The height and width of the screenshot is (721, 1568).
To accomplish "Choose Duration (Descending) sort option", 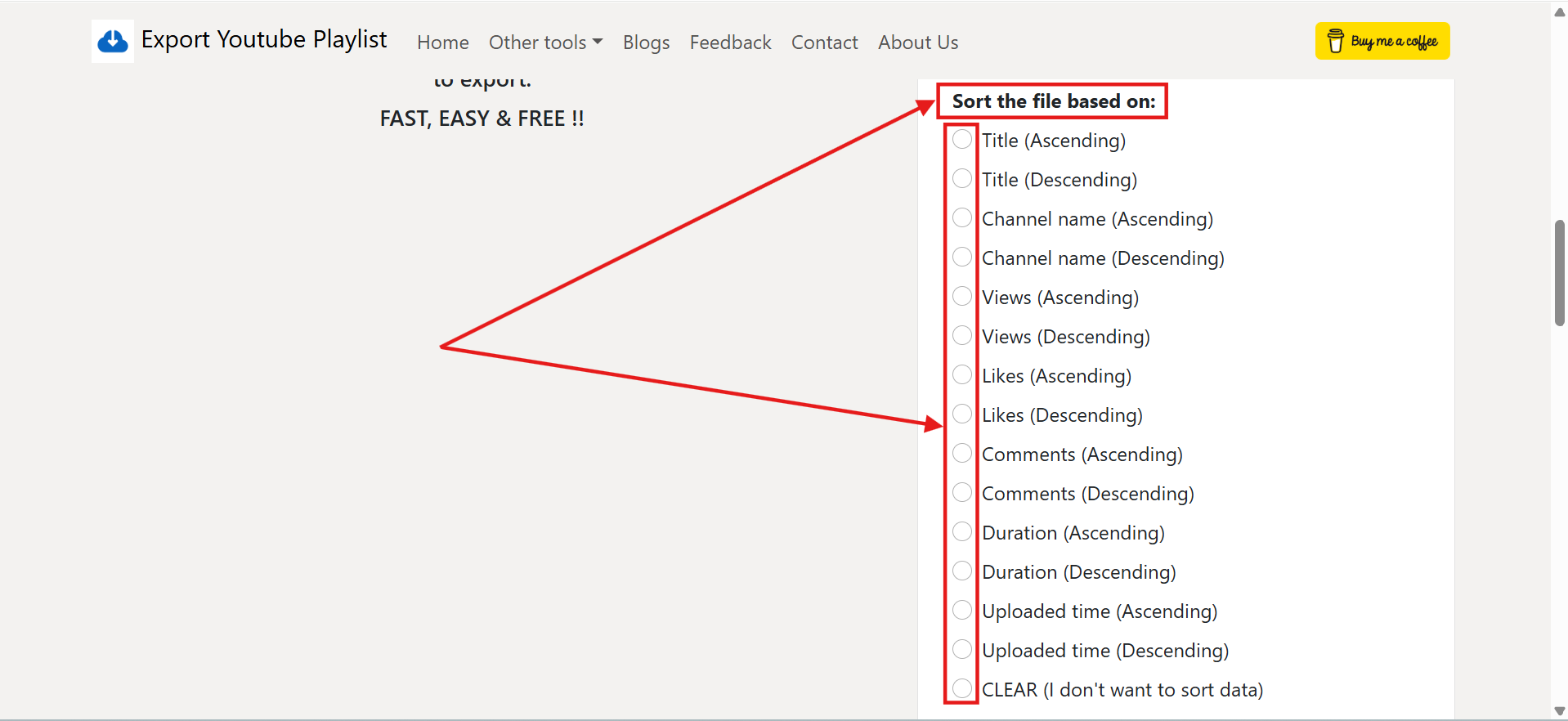I will (x=962, y=571).
